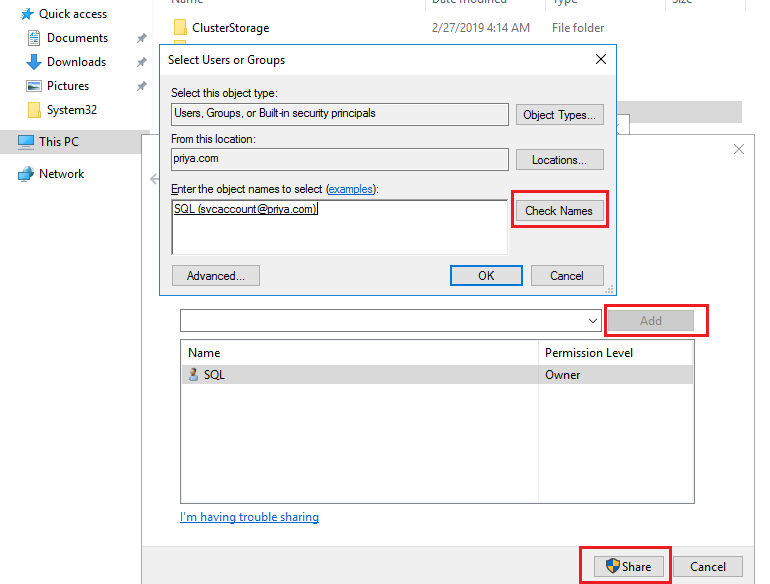Image resolution: width=770 pixels, height=584 pixels.
Task: Unpin Pictures using its pin icon
Action: click(x=141, y=86)
